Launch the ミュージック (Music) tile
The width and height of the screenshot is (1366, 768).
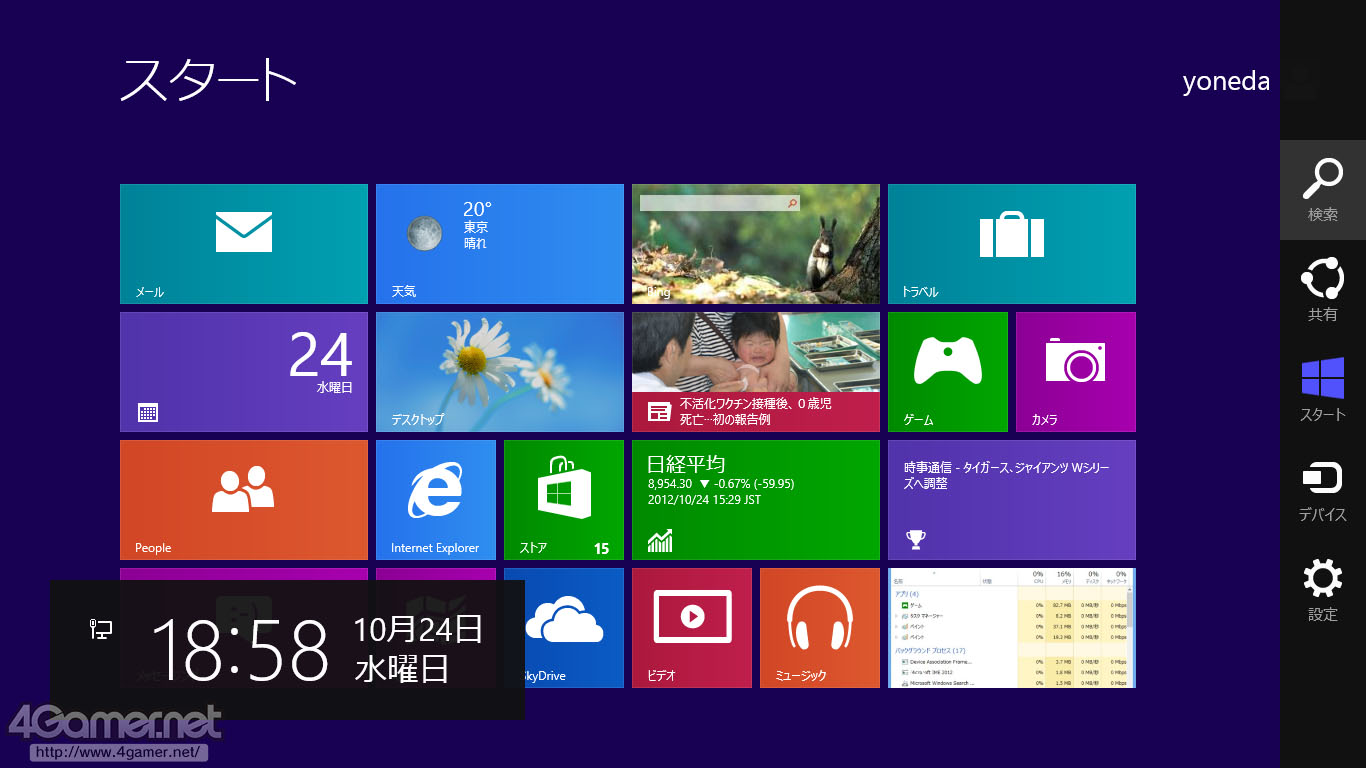[x=820, y=628]
